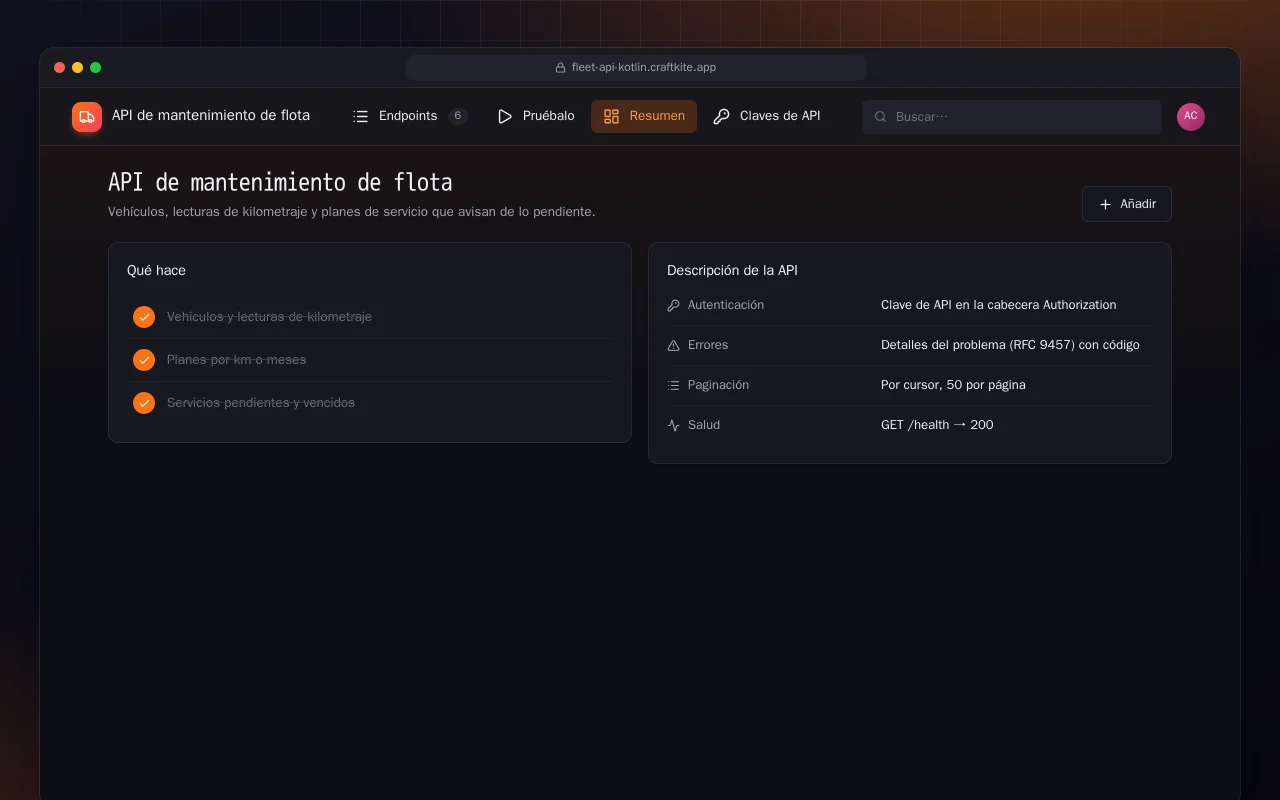Screen dimensions: 1280x800
Task: Click "Detalles del problema (RFC 9457) con código"
Action: [x=1010, y=345]
